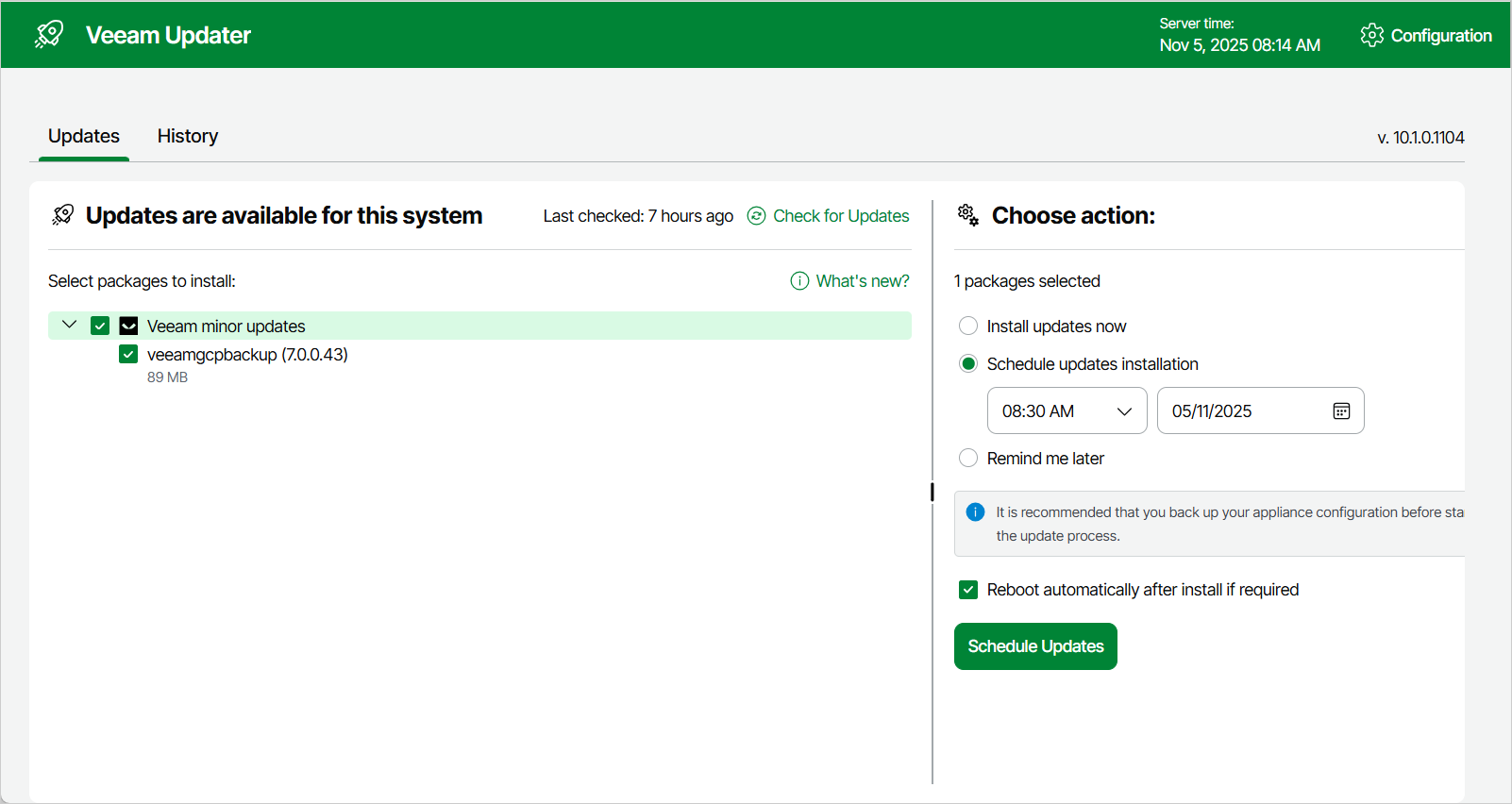Collapse the Veeam minor updates tree chevron

coord(69,326)
